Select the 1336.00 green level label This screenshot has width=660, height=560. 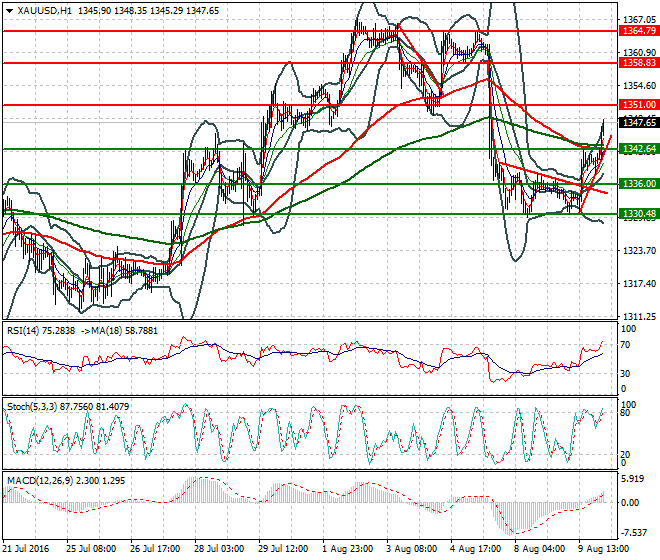tap(639, 184)
